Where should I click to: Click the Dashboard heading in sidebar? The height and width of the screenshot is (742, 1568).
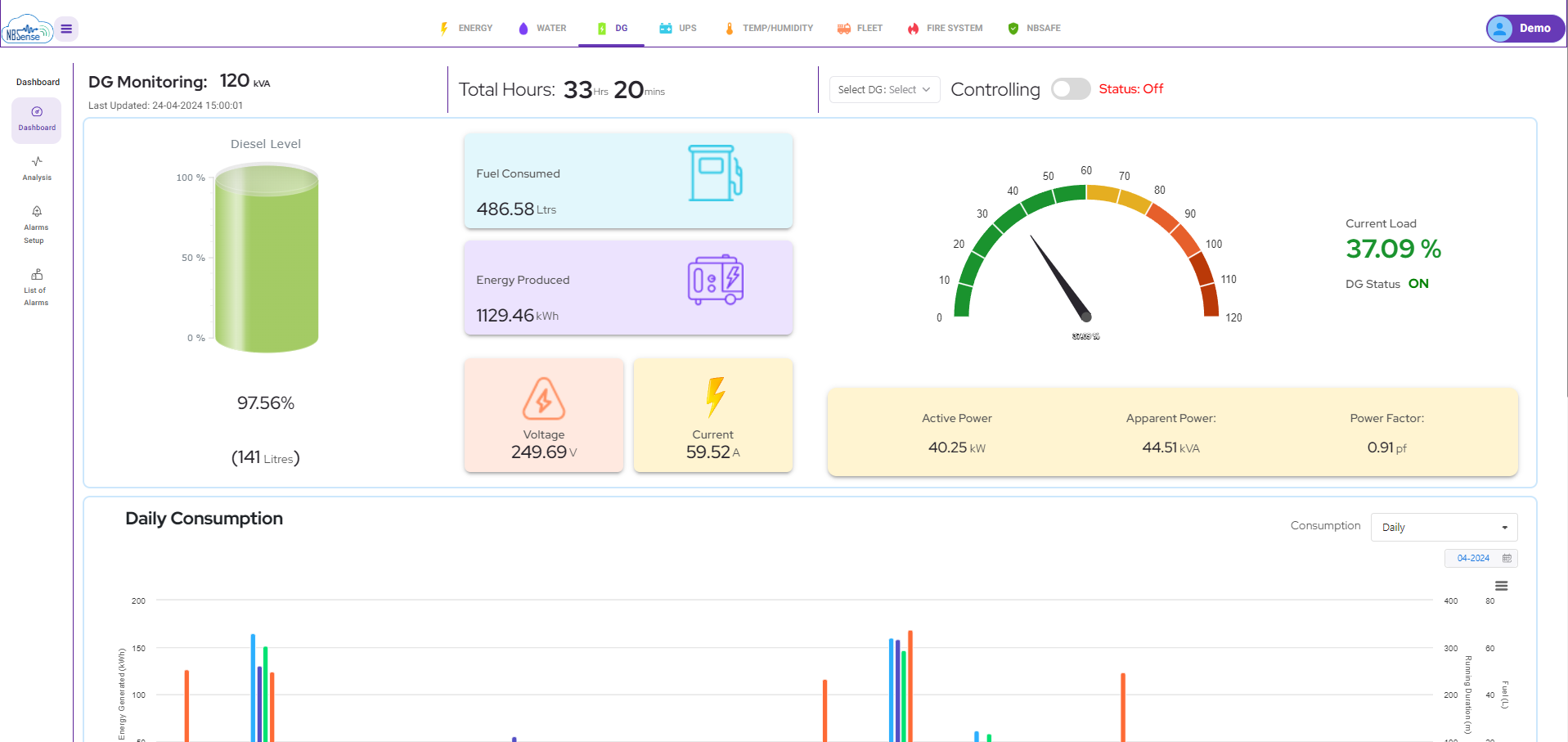[x=38, y=82]
